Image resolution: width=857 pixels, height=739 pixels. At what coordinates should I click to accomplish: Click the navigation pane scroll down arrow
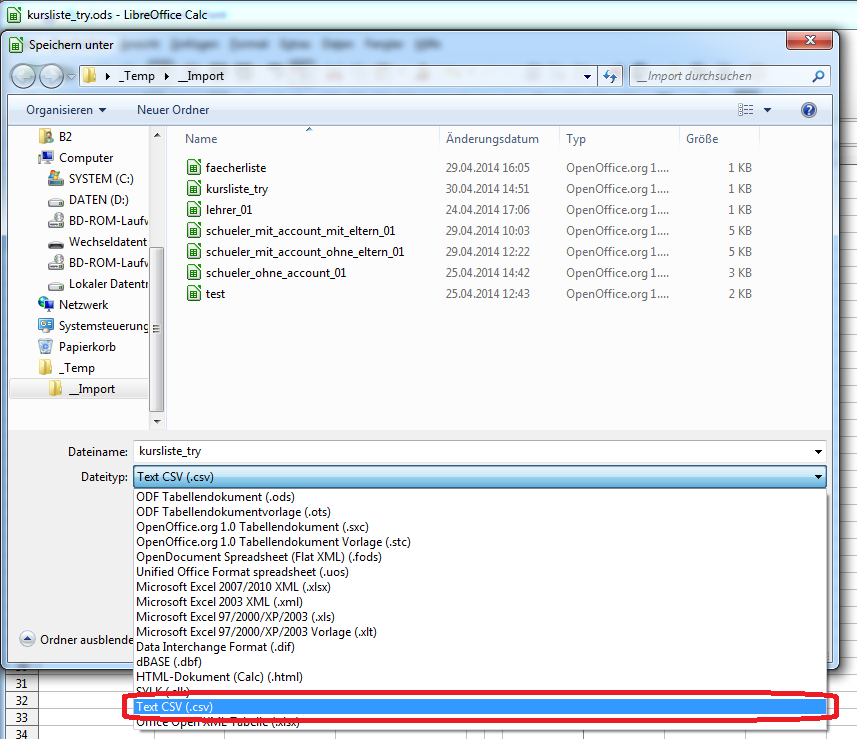tap(157, 421)
